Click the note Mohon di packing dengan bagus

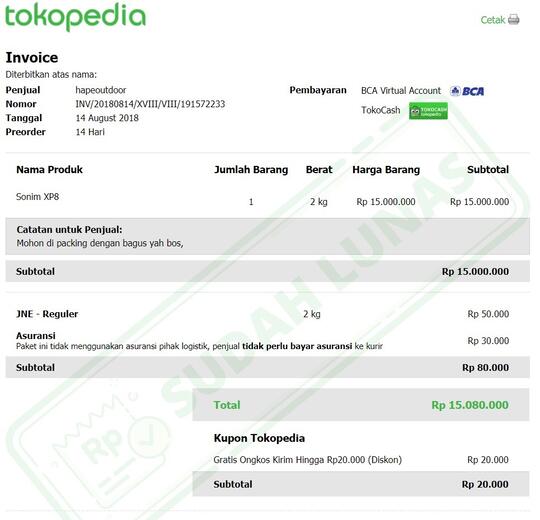pyautogui.click(x=100, y=243)
